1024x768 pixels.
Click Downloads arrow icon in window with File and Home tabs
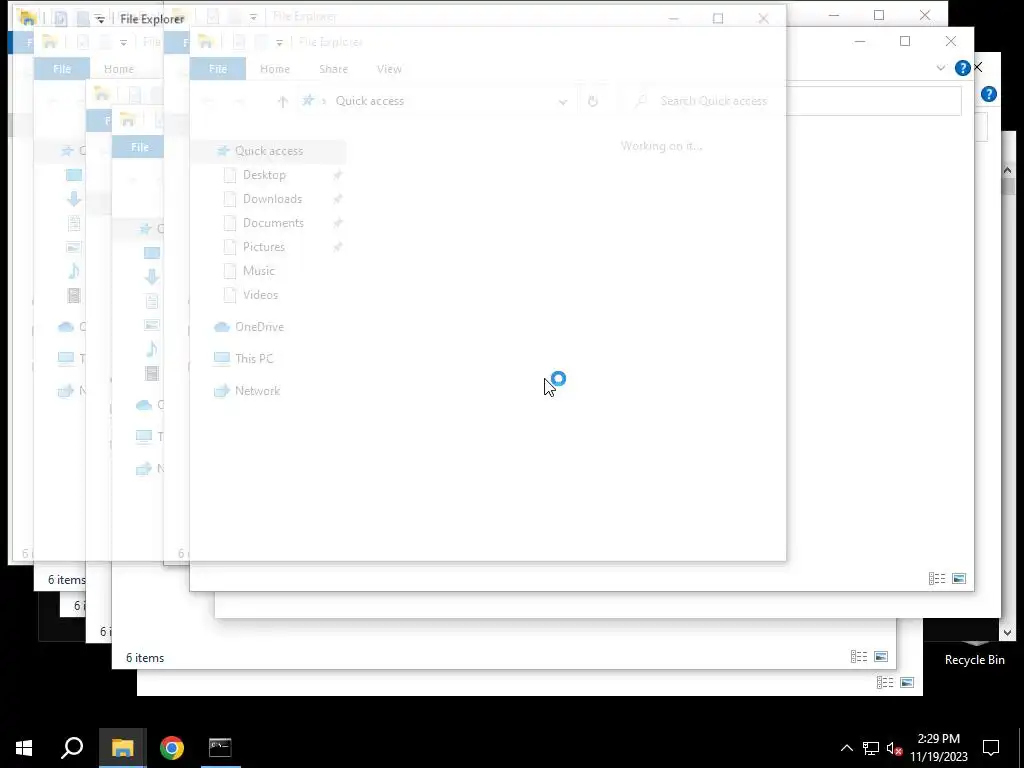coord(74,199)
